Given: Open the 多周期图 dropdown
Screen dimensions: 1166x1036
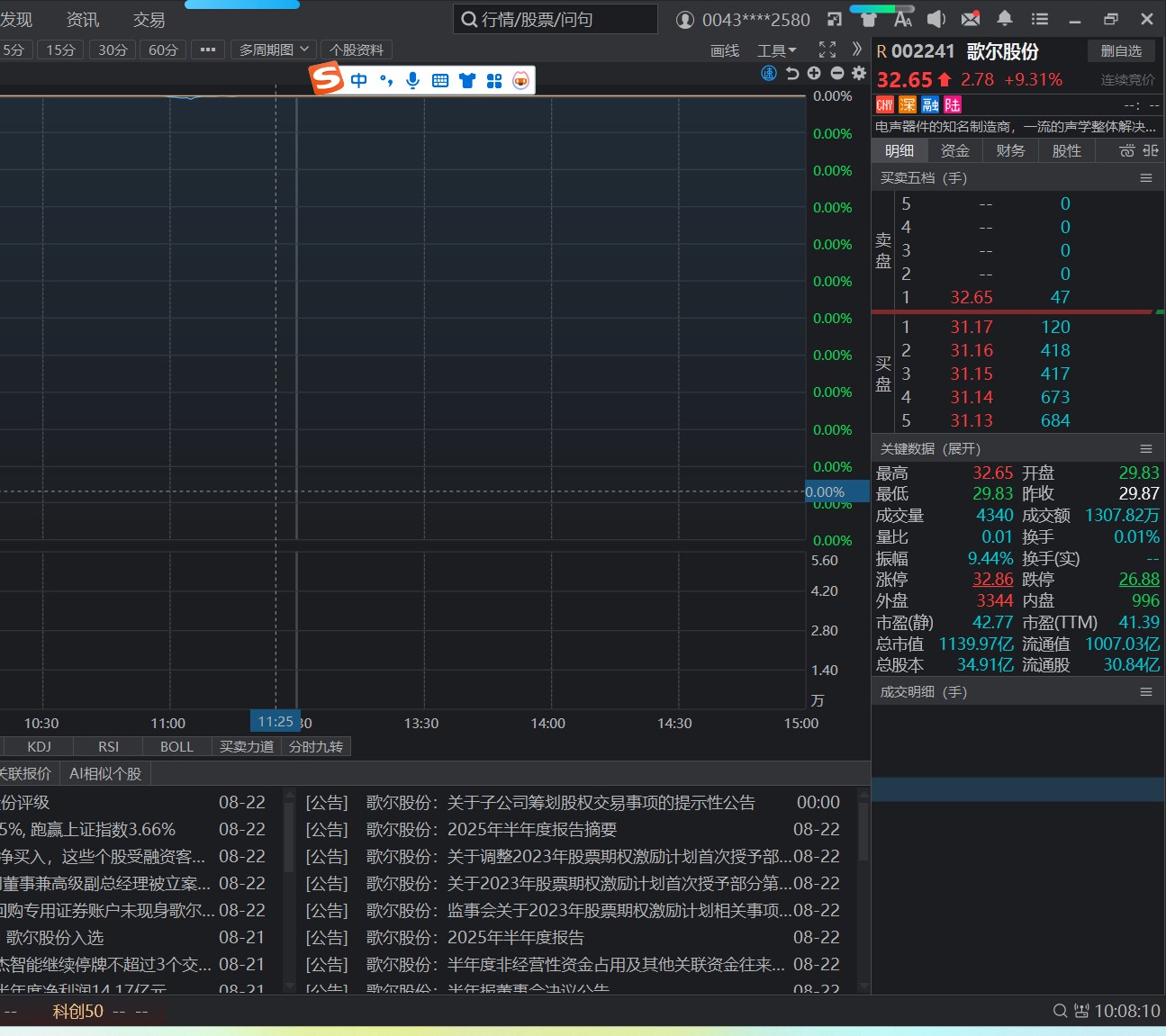Looking at the screenshot, I should click(x=274, y=50).
